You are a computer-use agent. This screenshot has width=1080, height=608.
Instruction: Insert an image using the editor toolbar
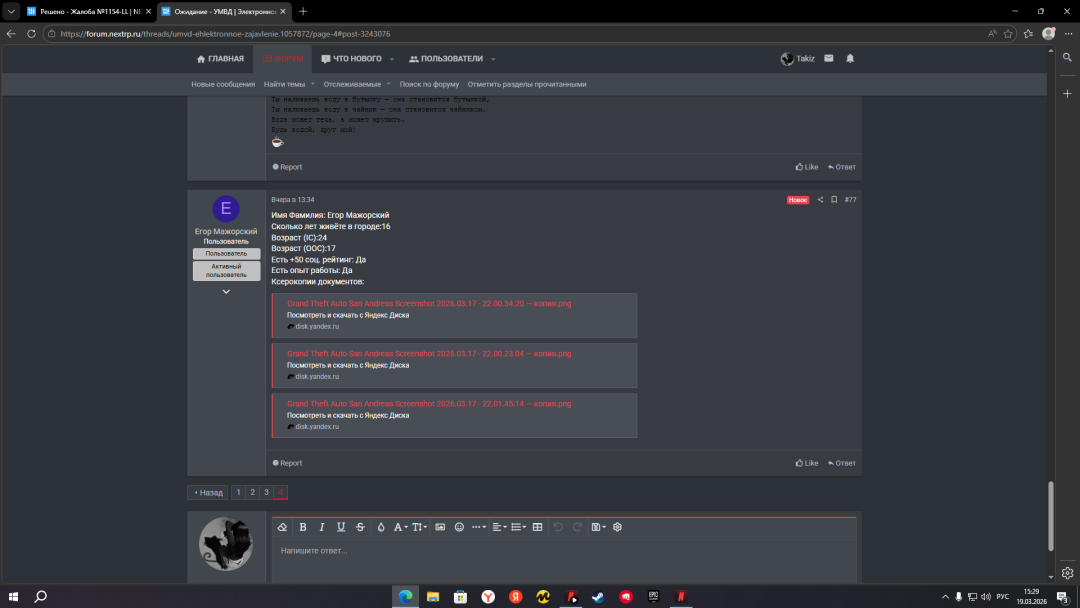coord(440,527)
